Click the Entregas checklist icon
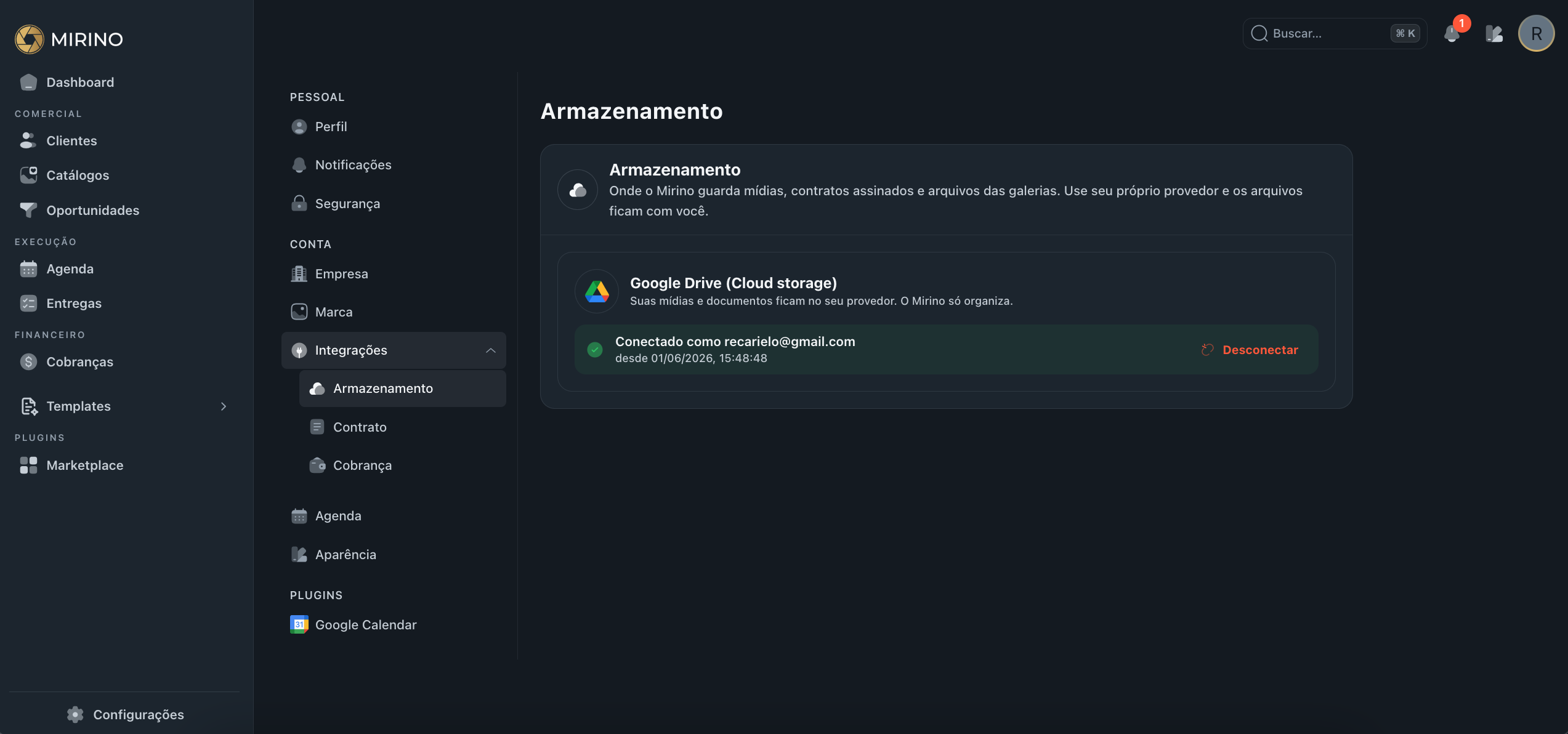 click(x=28, y=303)
